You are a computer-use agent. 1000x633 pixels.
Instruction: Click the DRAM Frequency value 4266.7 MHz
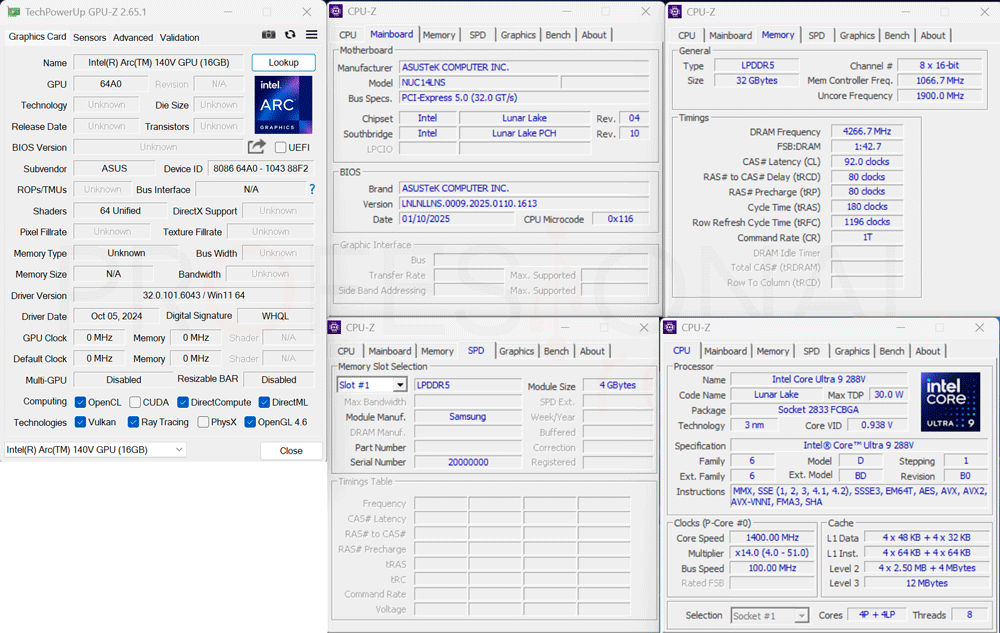[867, 131]
